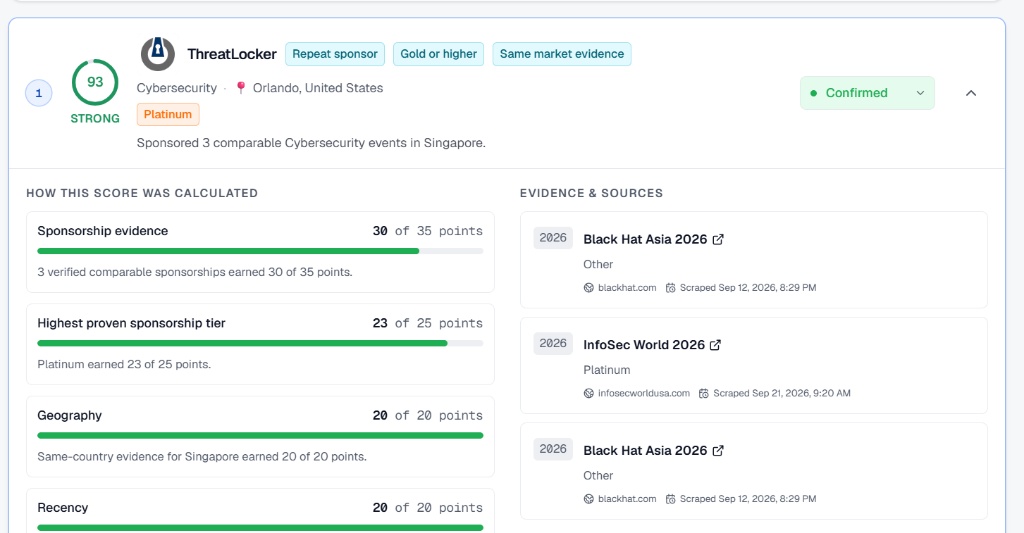Click globe icon next to infosecworldusa.com
Image resolution: width=1024 pixels, height=533 pixels.
coord(588,393)
